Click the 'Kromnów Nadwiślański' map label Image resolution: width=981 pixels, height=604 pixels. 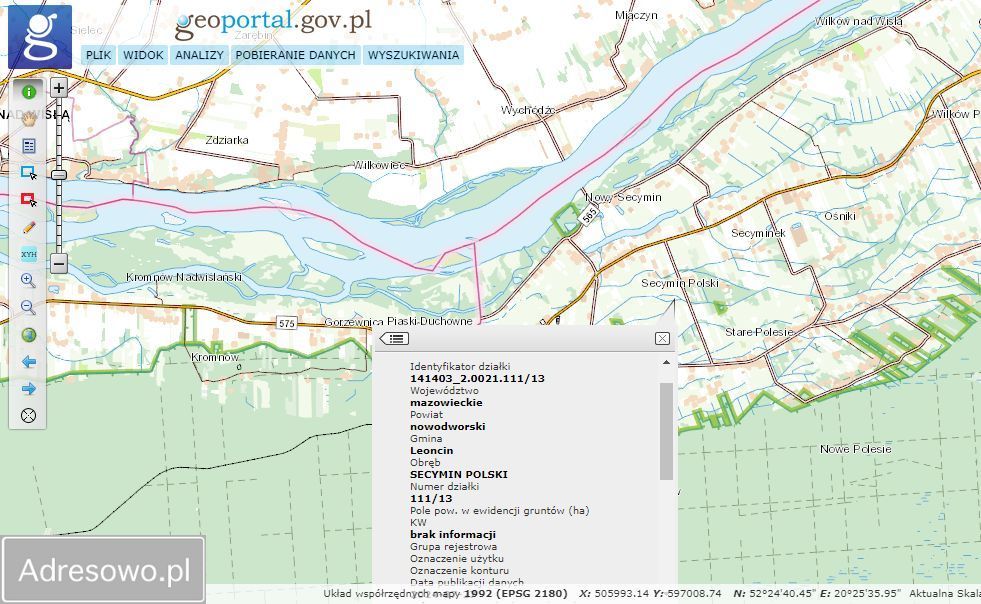pyautogui.click(x=184, y=277)
